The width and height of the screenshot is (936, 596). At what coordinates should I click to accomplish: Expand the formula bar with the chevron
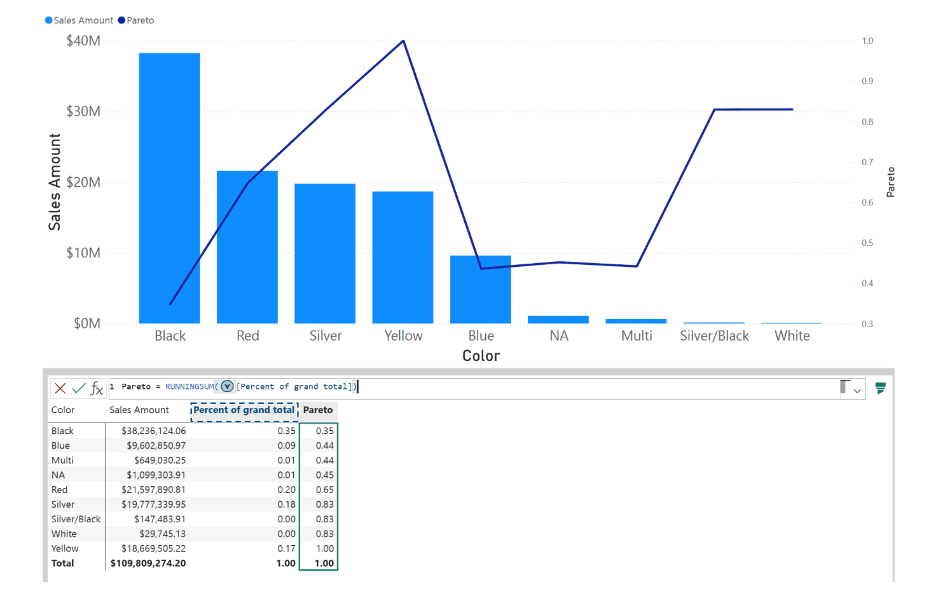point(857,389)
